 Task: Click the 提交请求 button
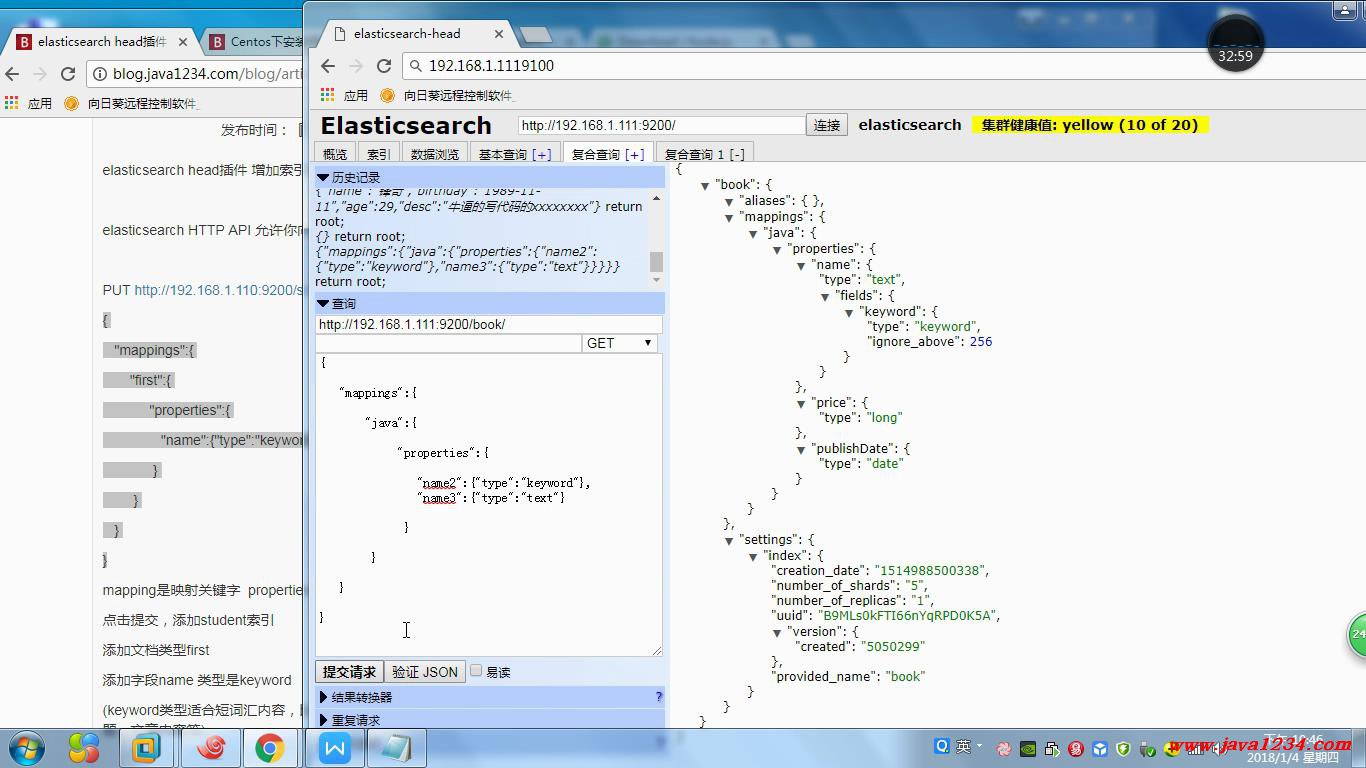point(349,672)
